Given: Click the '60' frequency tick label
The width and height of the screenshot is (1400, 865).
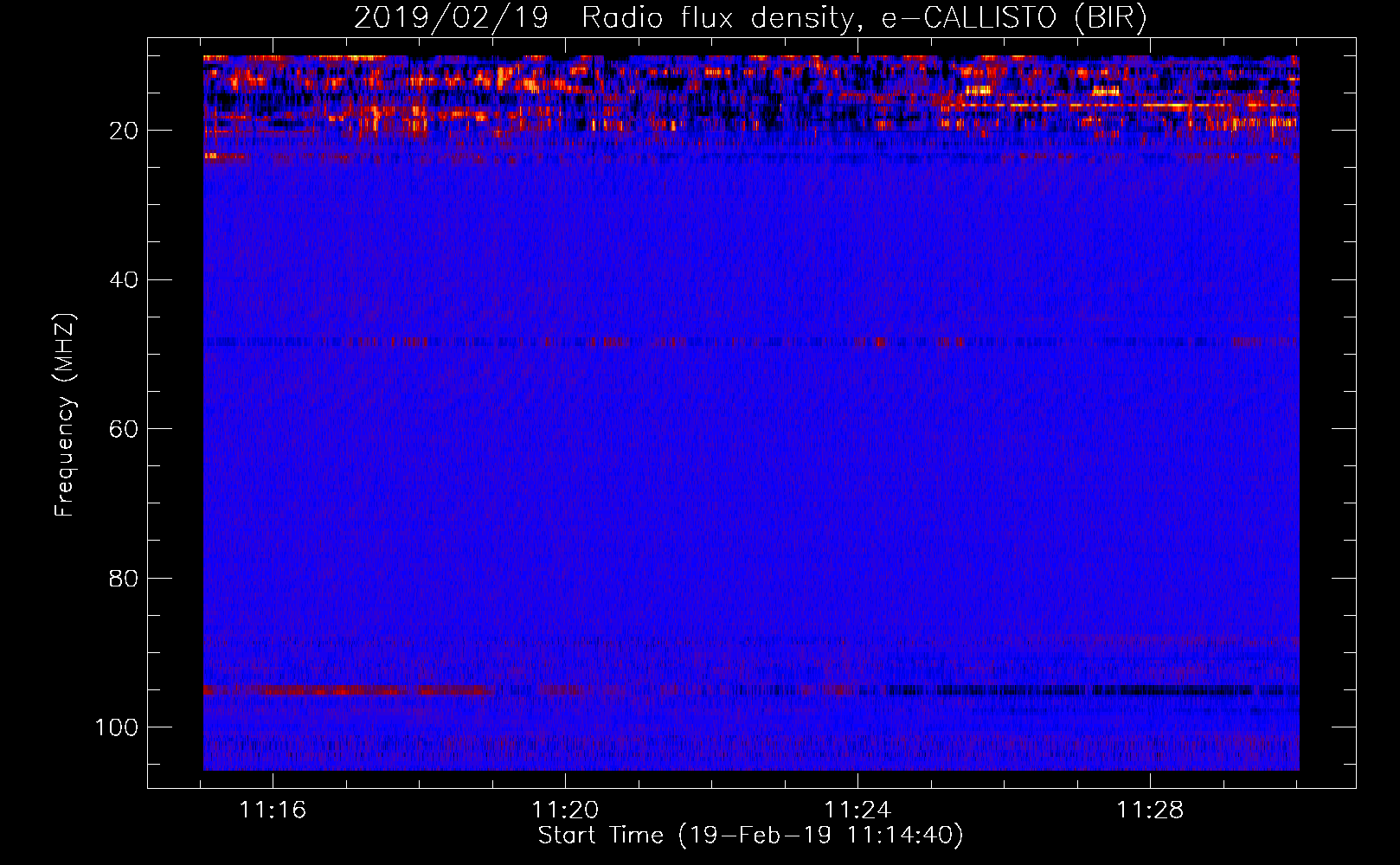Looking at the screenshot, I should click(x=125, y=429).
